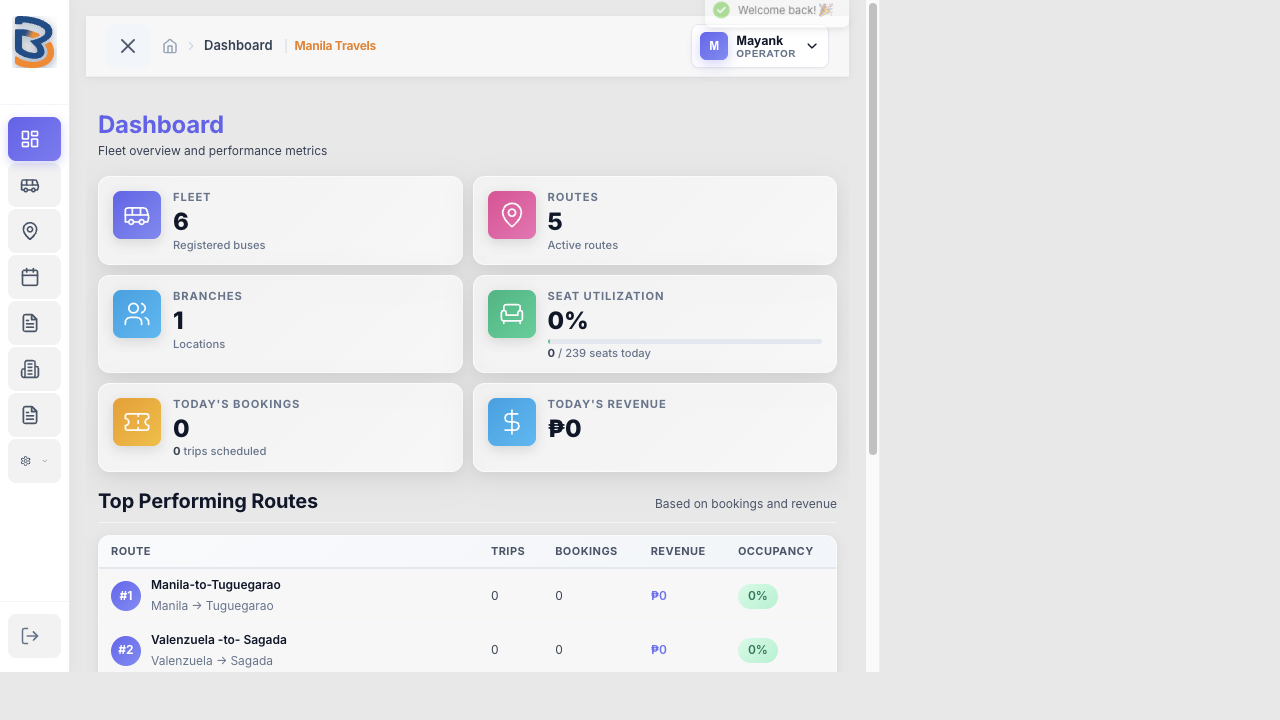Click 0% occupancy badge for Valenzuela-to-Sagada
This screenshot has width=1280, height=720.
pyautogui.click(x=758, y=650)
